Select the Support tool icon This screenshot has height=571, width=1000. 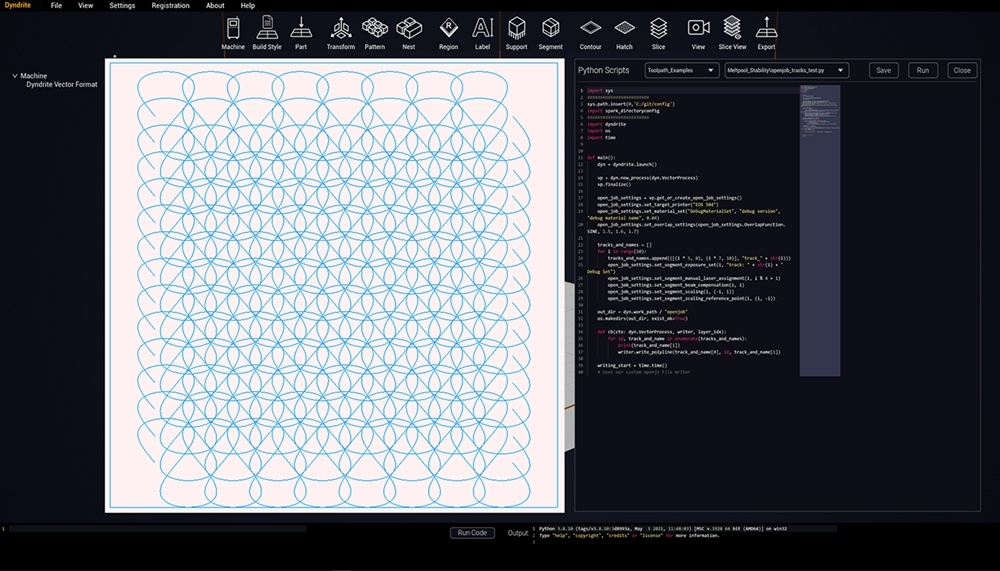[x=516, y=28]
